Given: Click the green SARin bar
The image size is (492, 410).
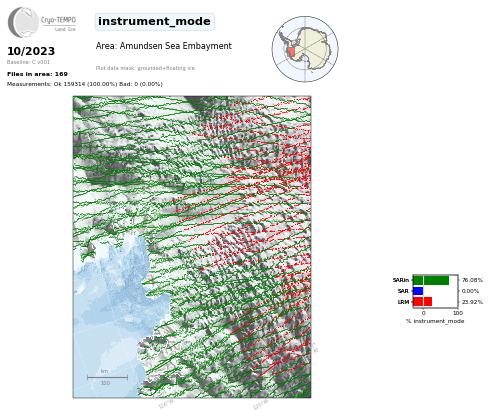Looking at the screenshot, I should click(x=431, y=280).
